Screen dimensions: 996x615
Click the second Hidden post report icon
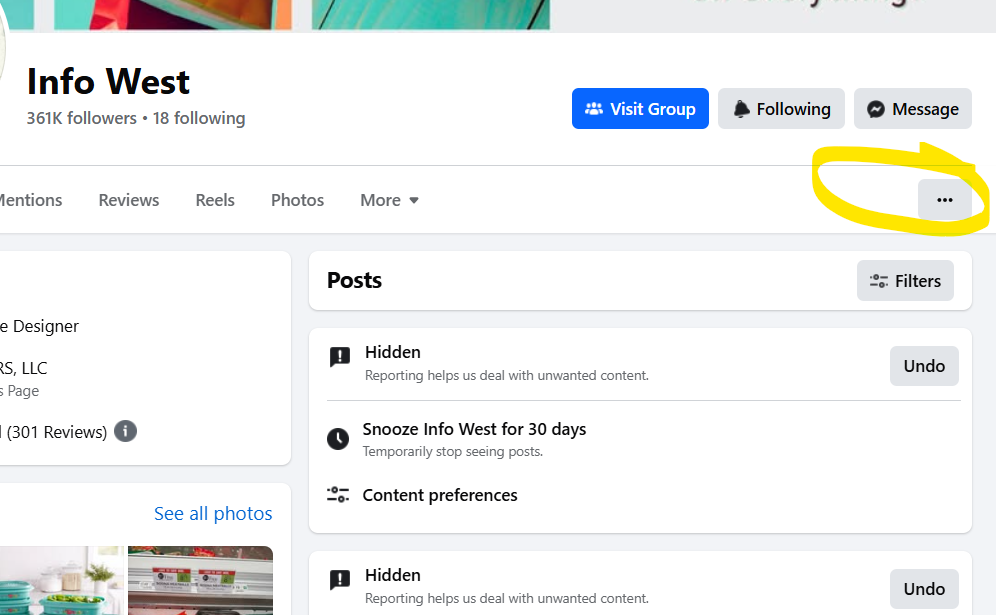tap(340, 581)
